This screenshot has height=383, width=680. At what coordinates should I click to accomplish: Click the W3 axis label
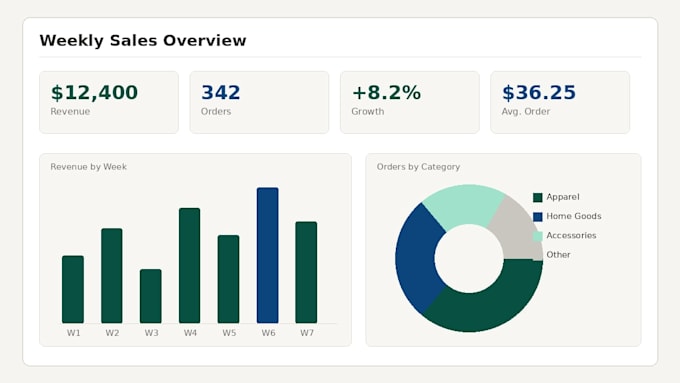(x=151, y=333)
